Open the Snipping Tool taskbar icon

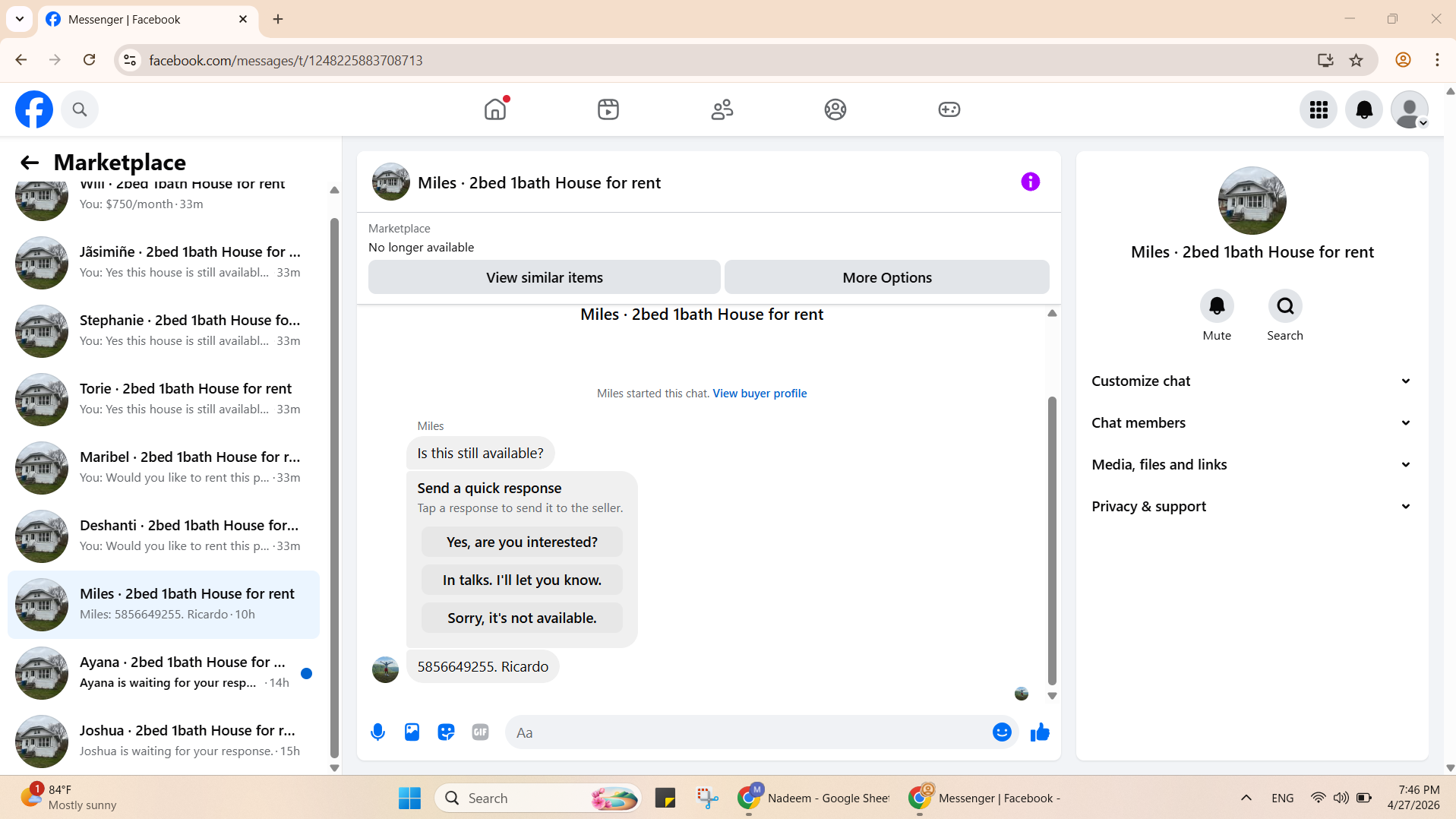pyautogui.click(x=707, y=798)
